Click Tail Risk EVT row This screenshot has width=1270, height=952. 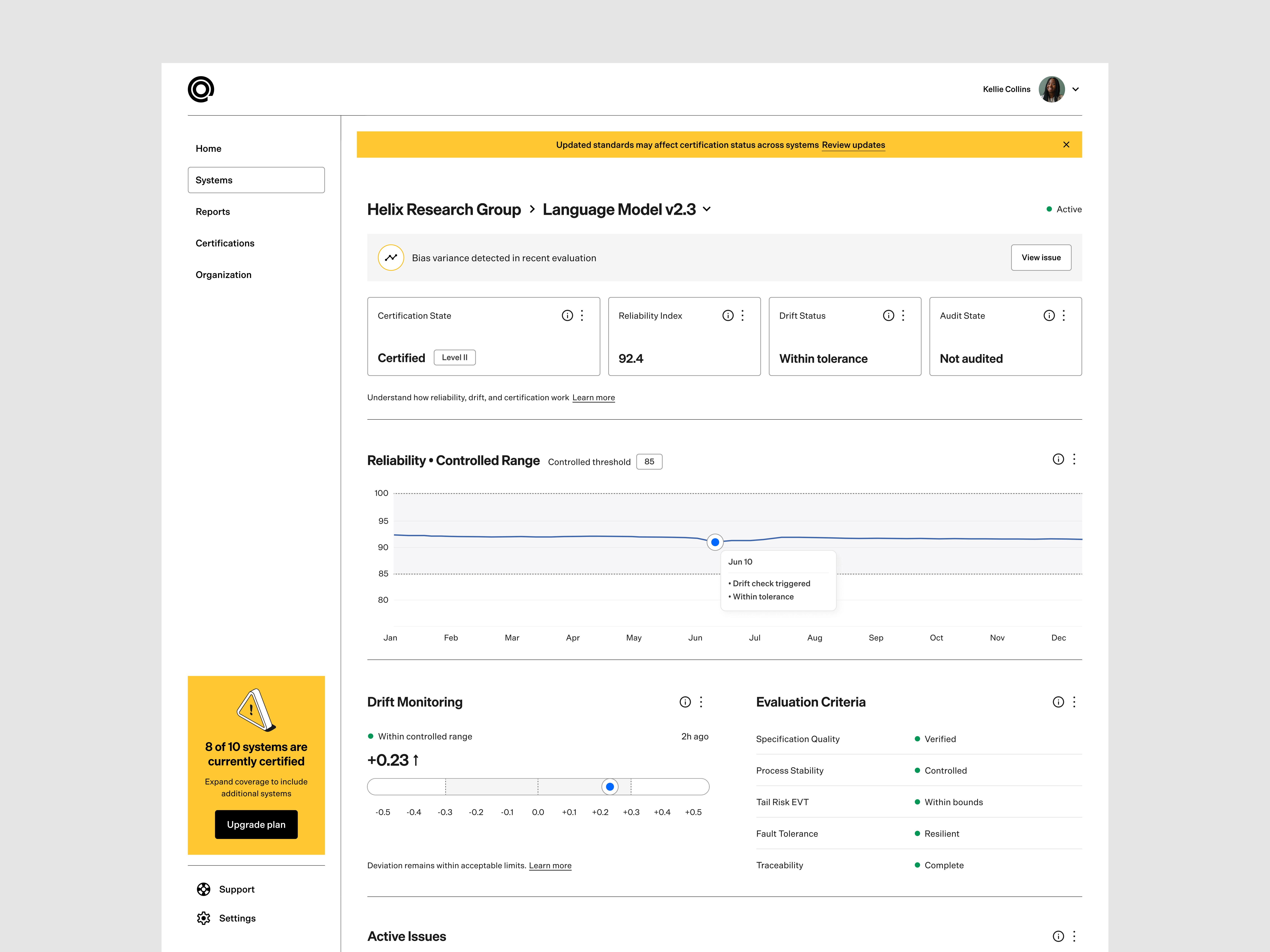coord(919,802)
